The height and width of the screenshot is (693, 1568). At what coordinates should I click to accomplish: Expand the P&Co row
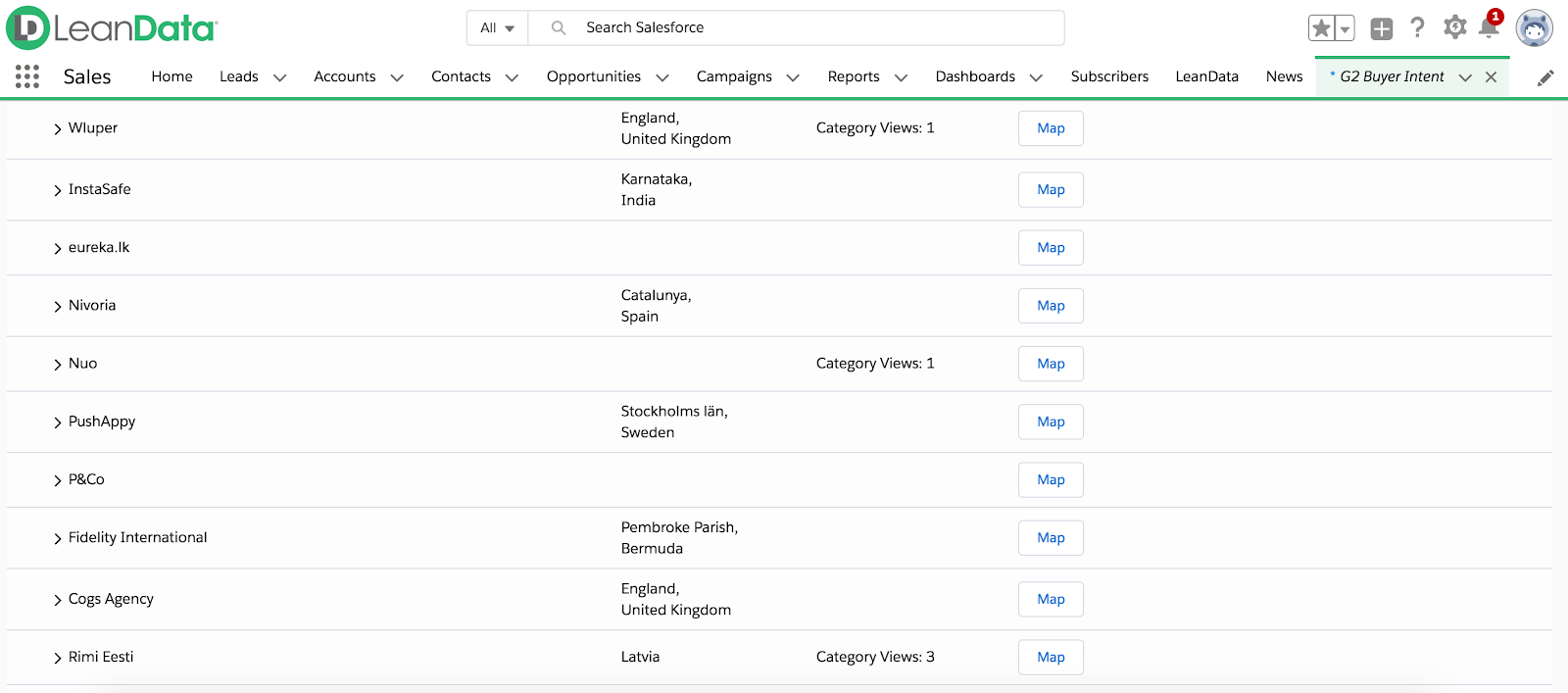coord(58,479)
